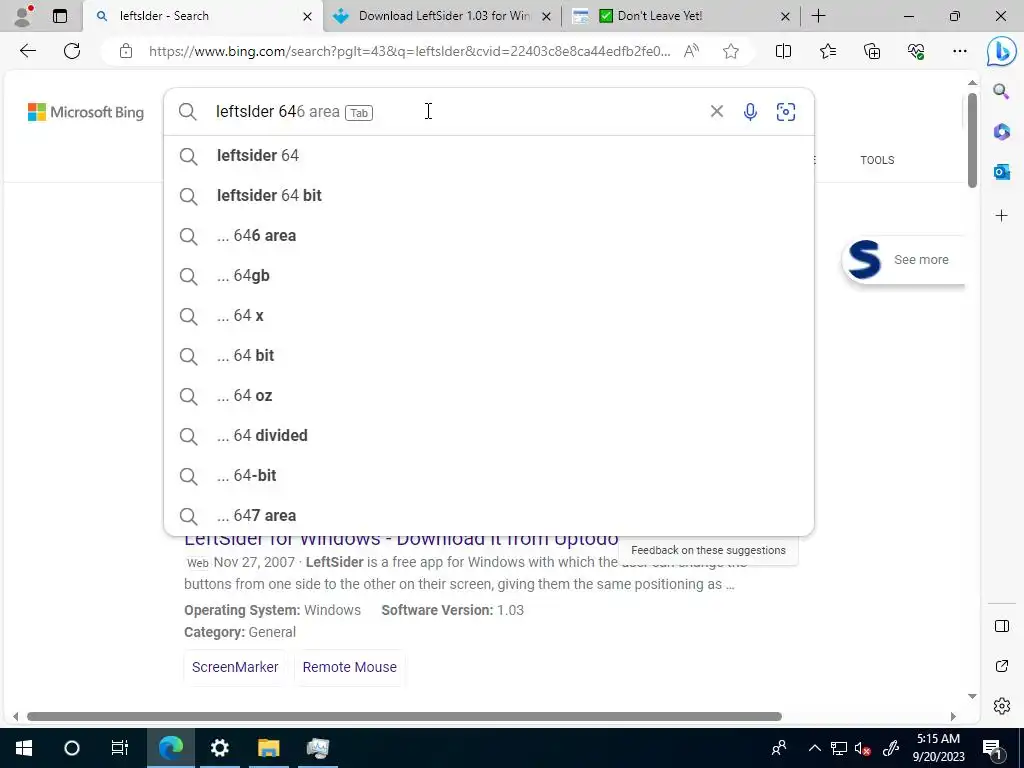Open a new browser tab

pos(818,16)
